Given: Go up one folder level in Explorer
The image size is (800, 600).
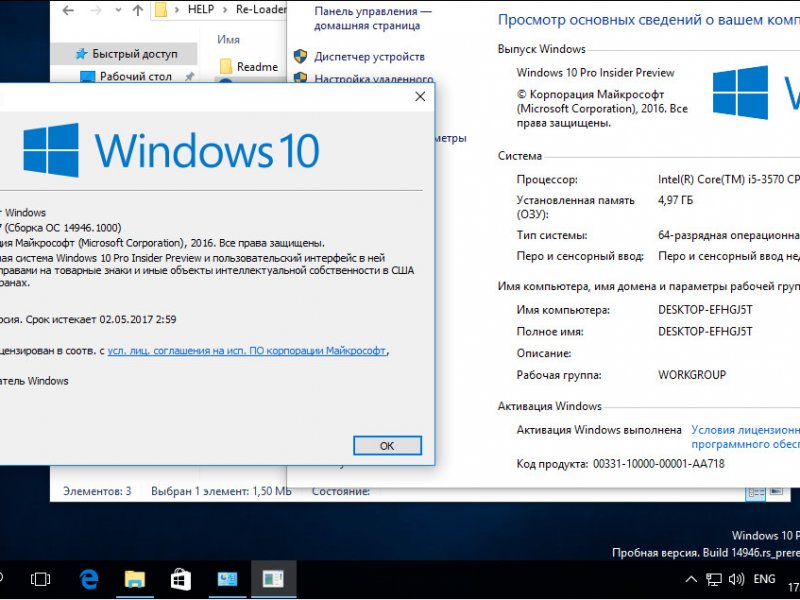Looking at the screenshot, I should (x=138, y=10).
